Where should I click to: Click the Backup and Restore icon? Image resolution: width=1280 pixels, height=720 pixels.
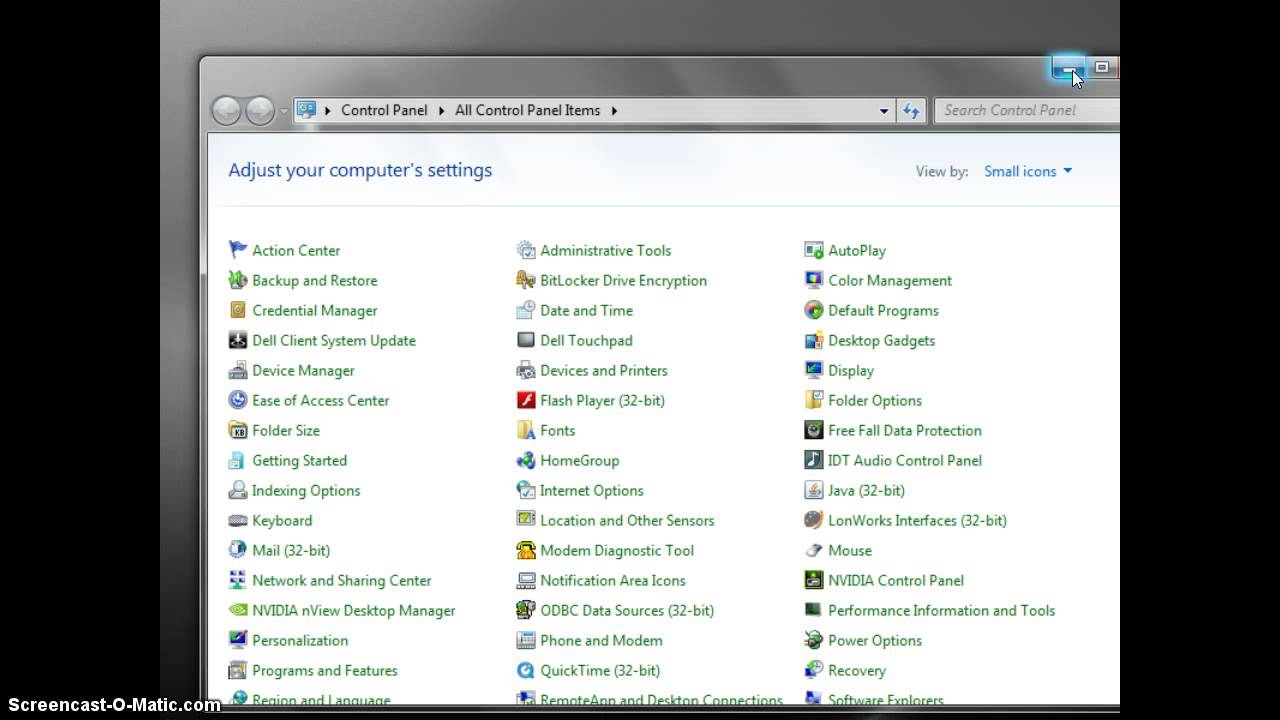click(x=237, y=280)
